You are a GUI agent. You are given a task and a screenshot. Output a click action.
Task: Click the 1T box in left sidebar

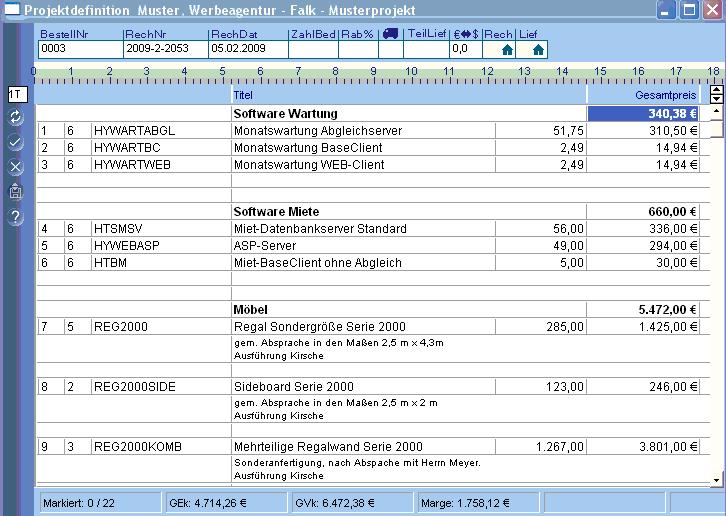16,94
